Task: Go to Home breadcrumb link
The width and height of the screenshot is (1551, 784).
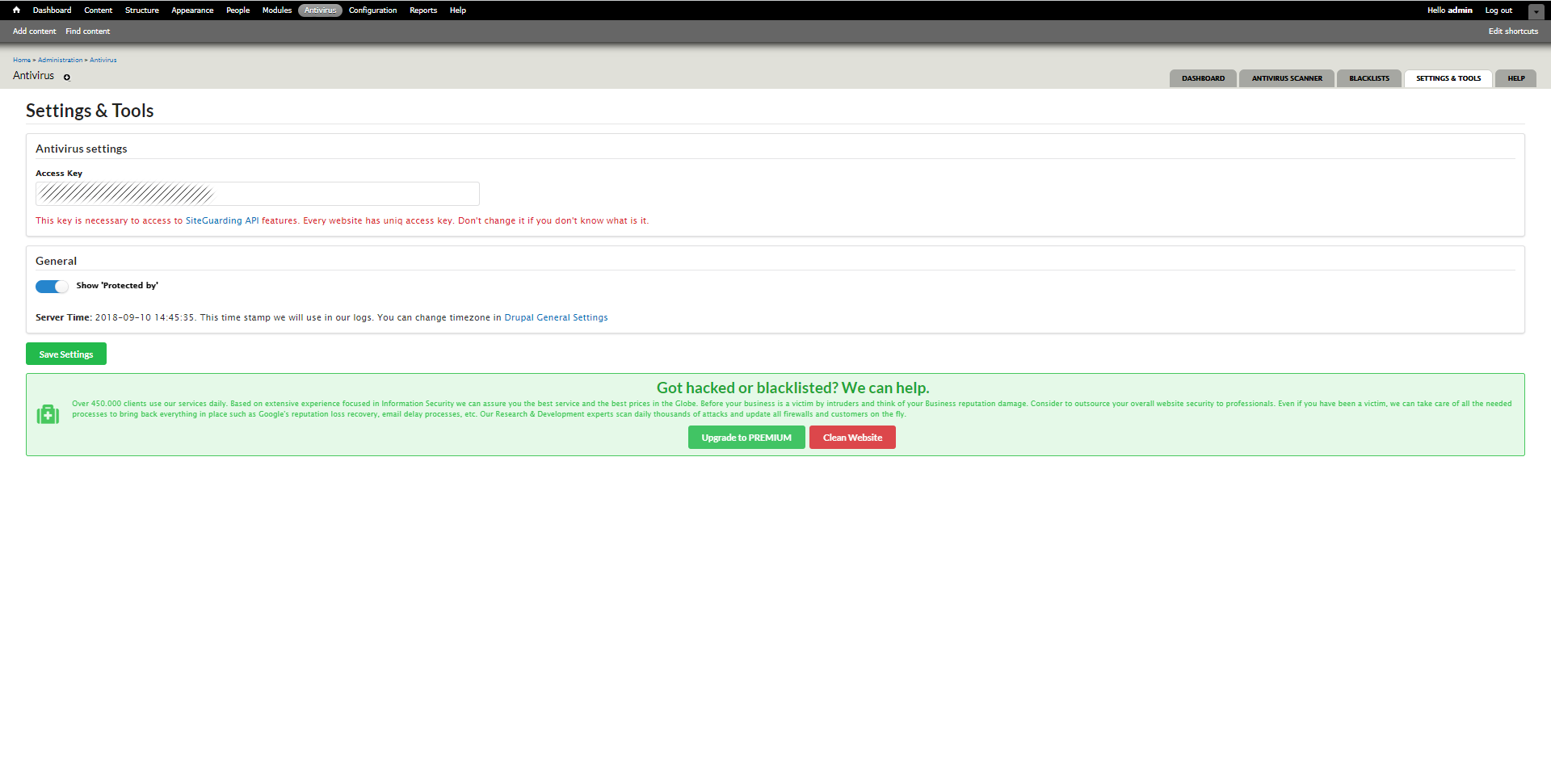Action: 22,61
